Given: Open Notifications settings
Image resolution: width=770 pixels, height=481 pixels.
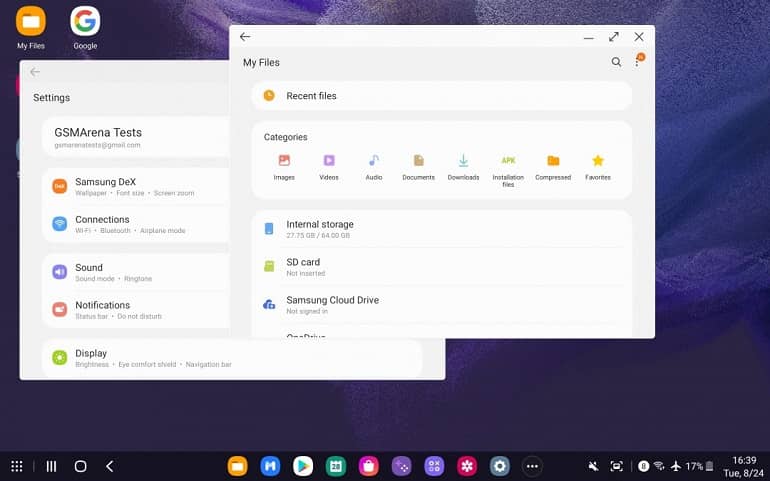Looking at the screenshot, I should (136, 310).
